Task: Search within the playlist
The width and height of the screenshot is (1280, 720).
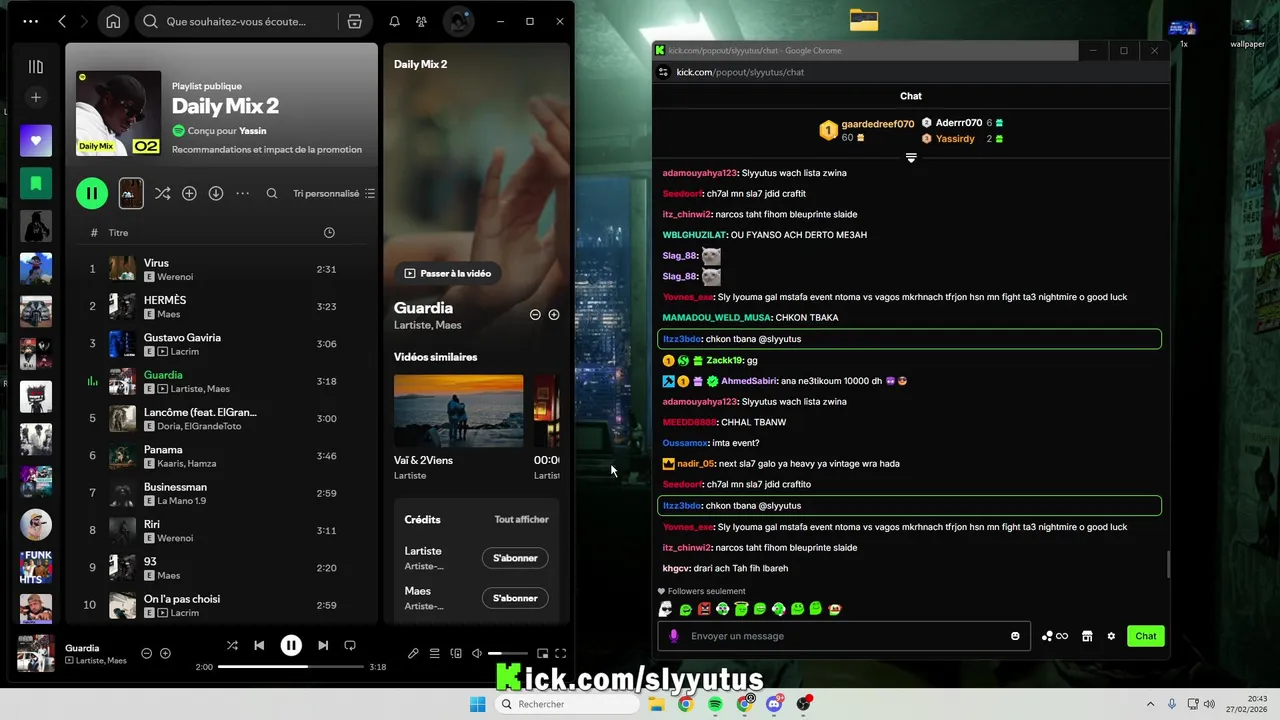Action: [x=272, y=193]
